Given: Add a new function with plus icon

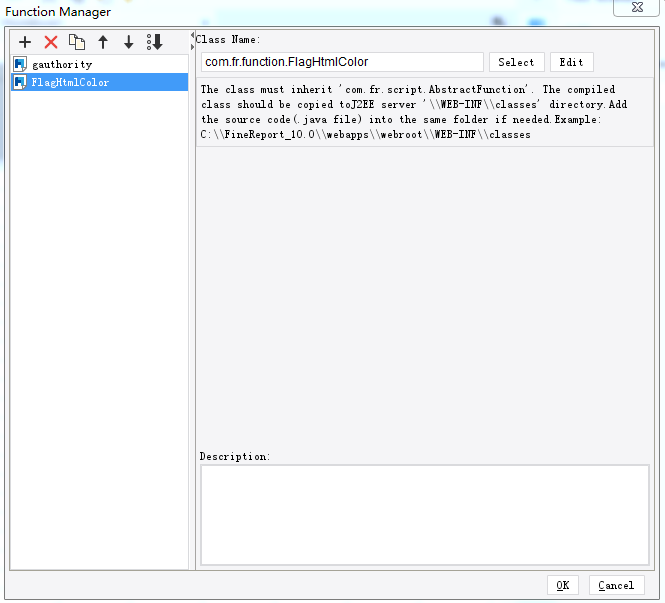Looking at the screenshot, I should 25,42.
